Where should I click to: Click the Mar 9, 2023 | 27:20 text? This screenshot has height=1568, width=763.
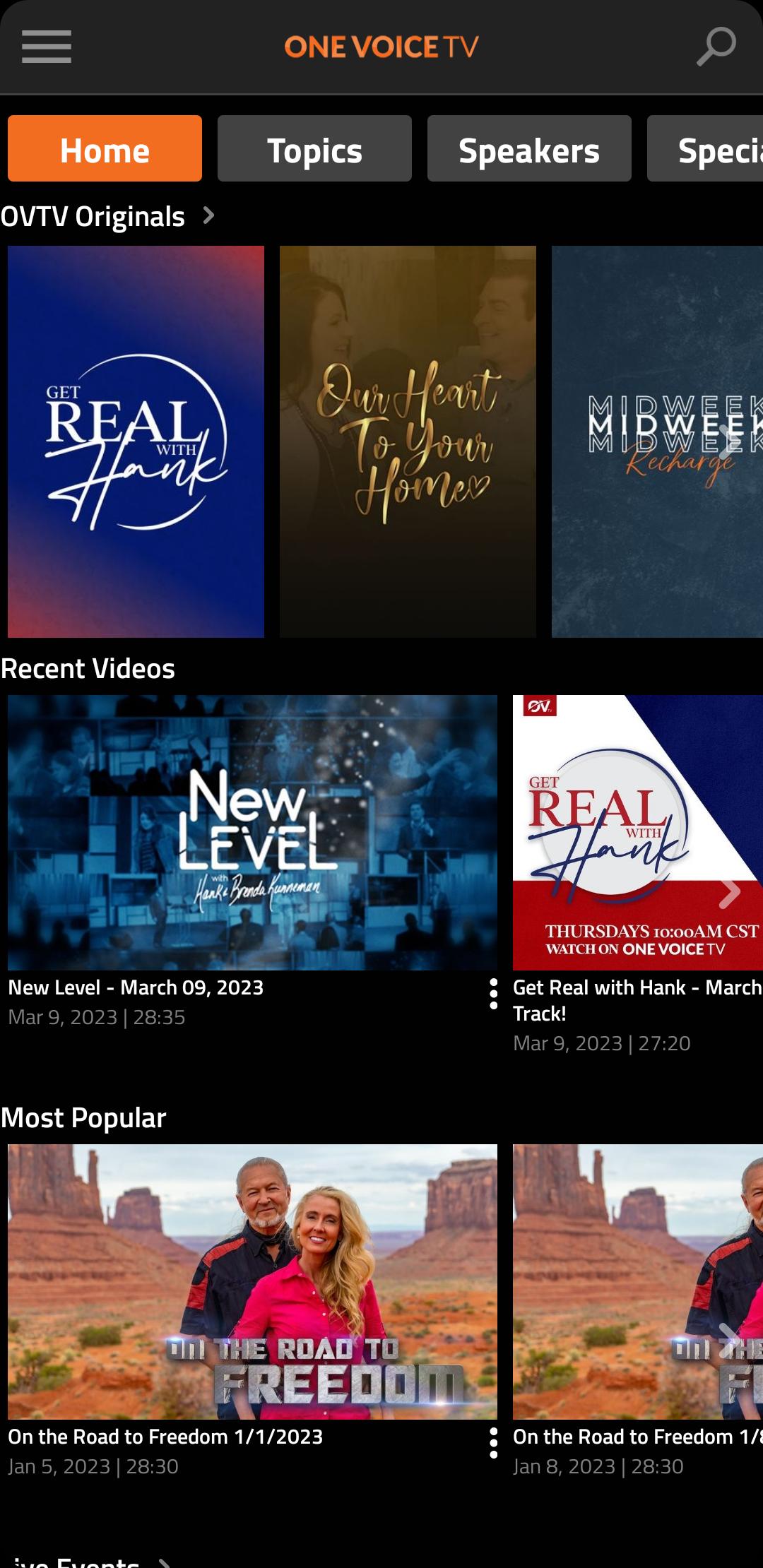602,1043
